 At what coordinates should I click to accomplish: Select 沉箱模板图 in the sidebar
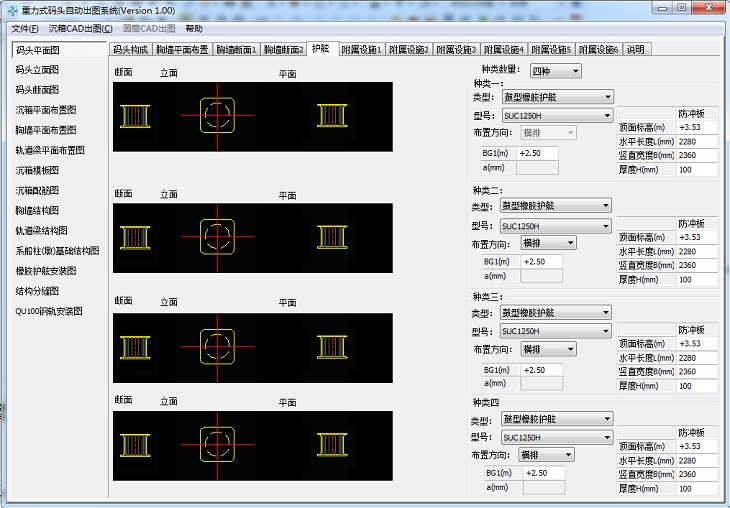click(37, 170)
